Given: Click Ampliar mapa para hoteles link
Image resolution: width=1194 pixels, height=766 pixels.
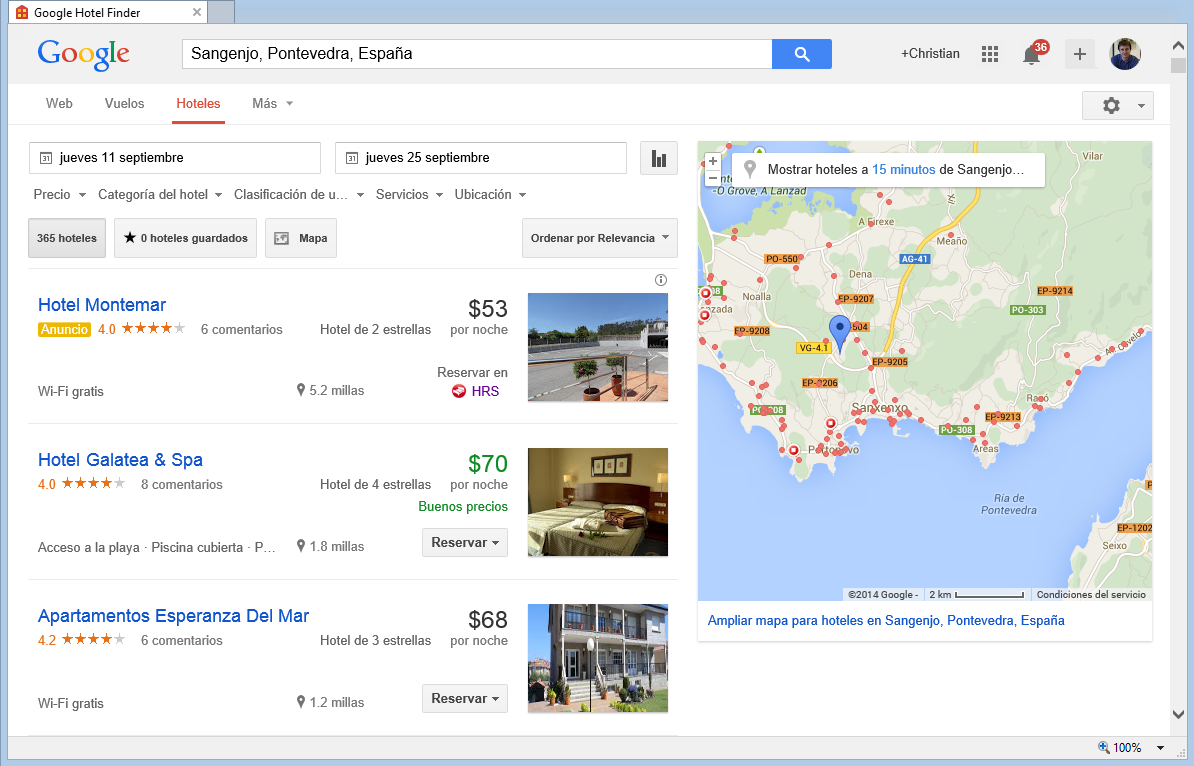Looking at the screenshot, I should 886,621.
